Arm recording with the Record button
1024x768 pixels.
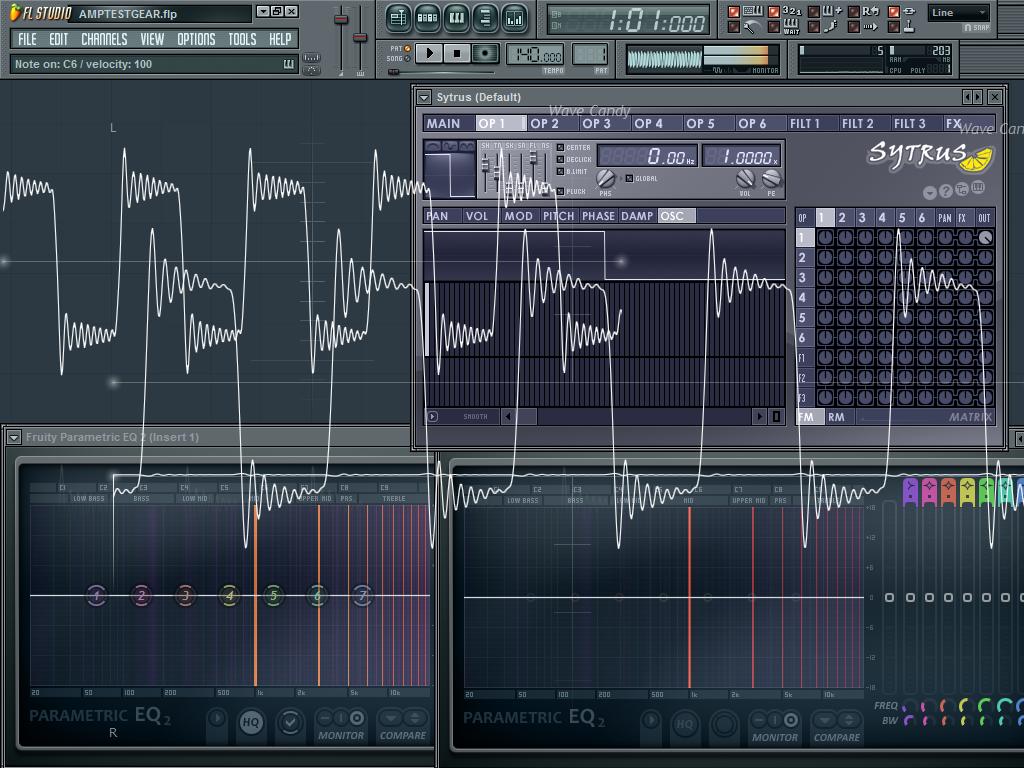[x=485, y=53]
